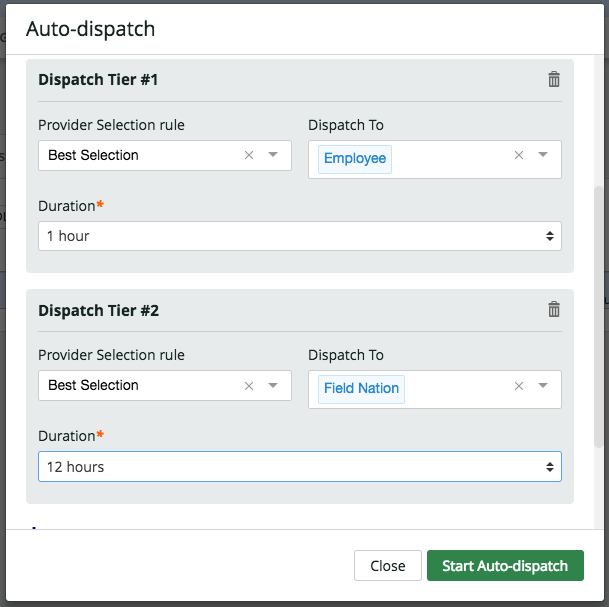The width and height of the screenshot is (609, 607).
Task: Click the Field Nation tag in Dispatch To
Action: 361,389
